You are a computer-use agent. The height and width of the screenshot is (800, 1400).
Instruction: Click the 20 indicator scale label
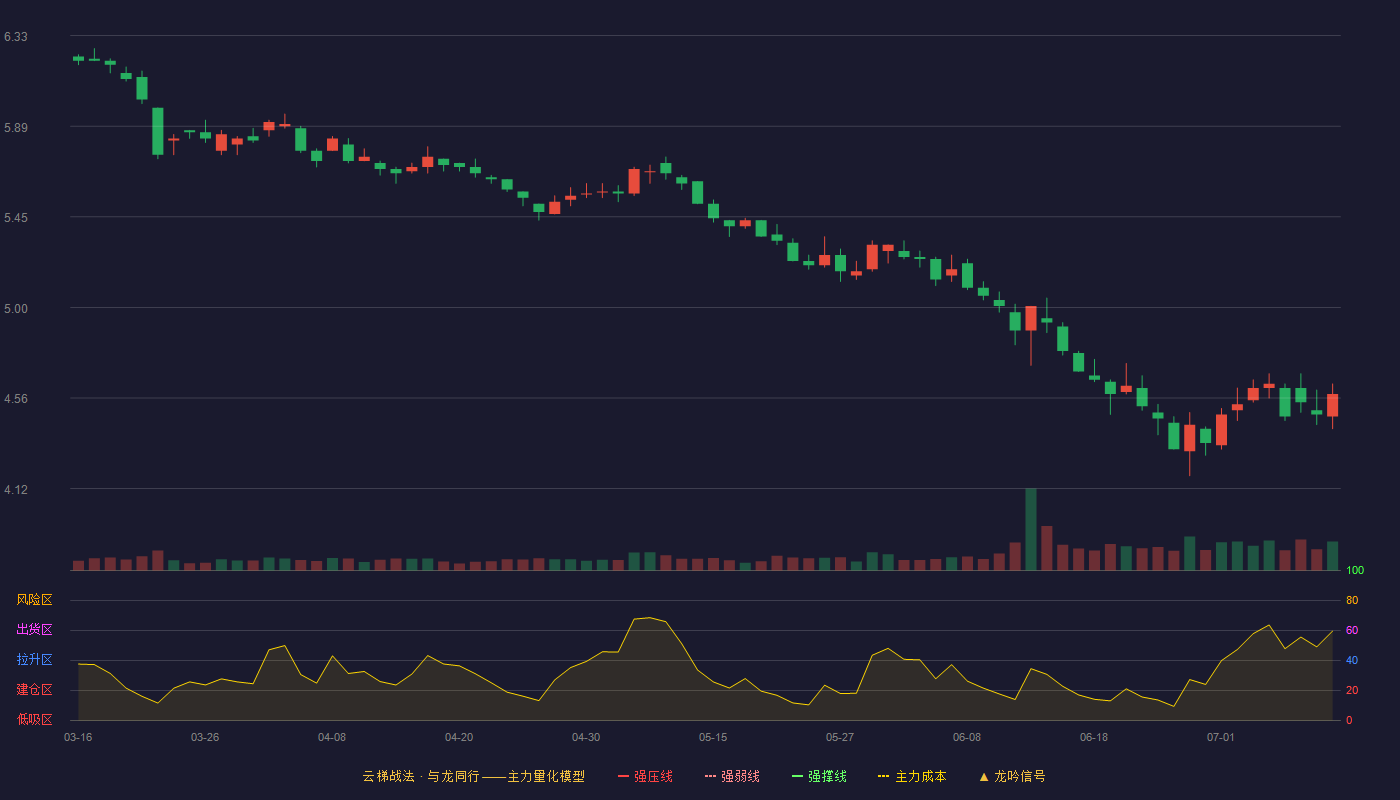[1352, 690]
